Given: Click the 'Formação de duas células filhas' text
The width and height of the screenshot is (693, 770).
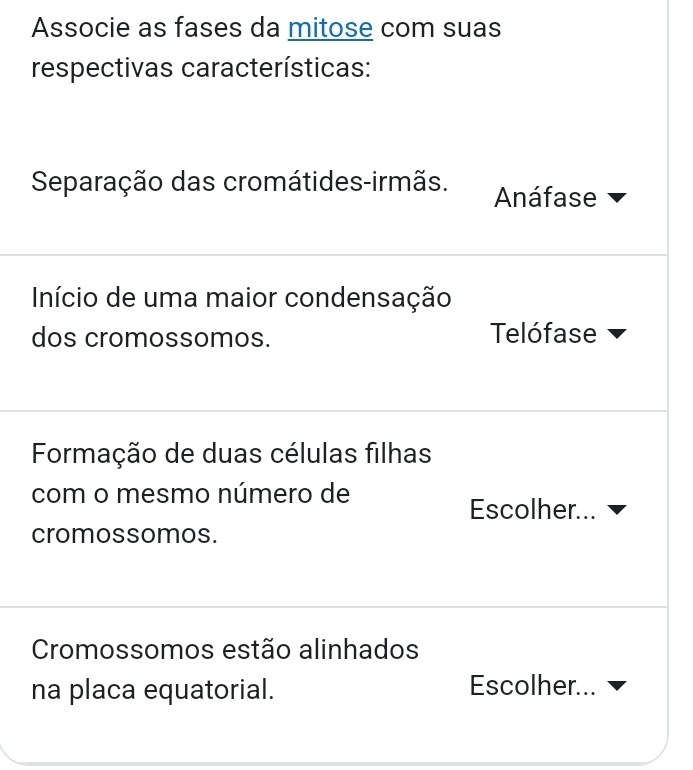Looking at the screenshot, I should point(231,453).
